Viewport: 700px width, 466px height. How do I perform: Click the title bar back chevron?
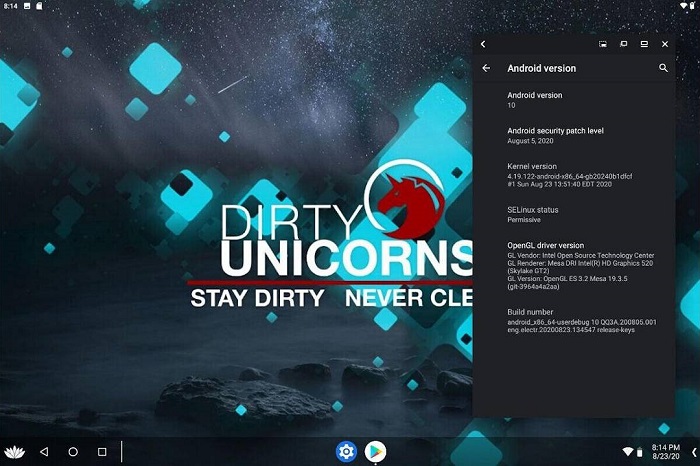(483, 44)
